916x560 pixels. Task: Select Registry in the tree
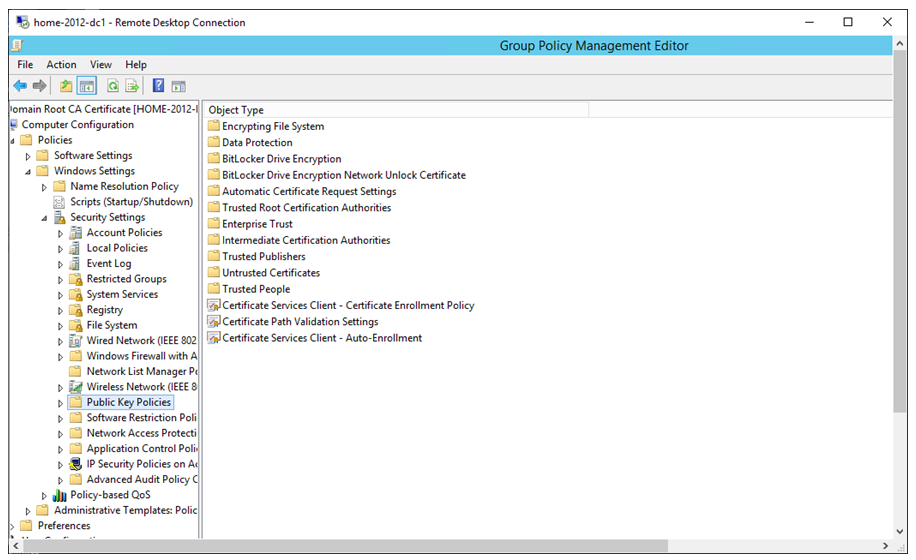[x=105, y=309]
